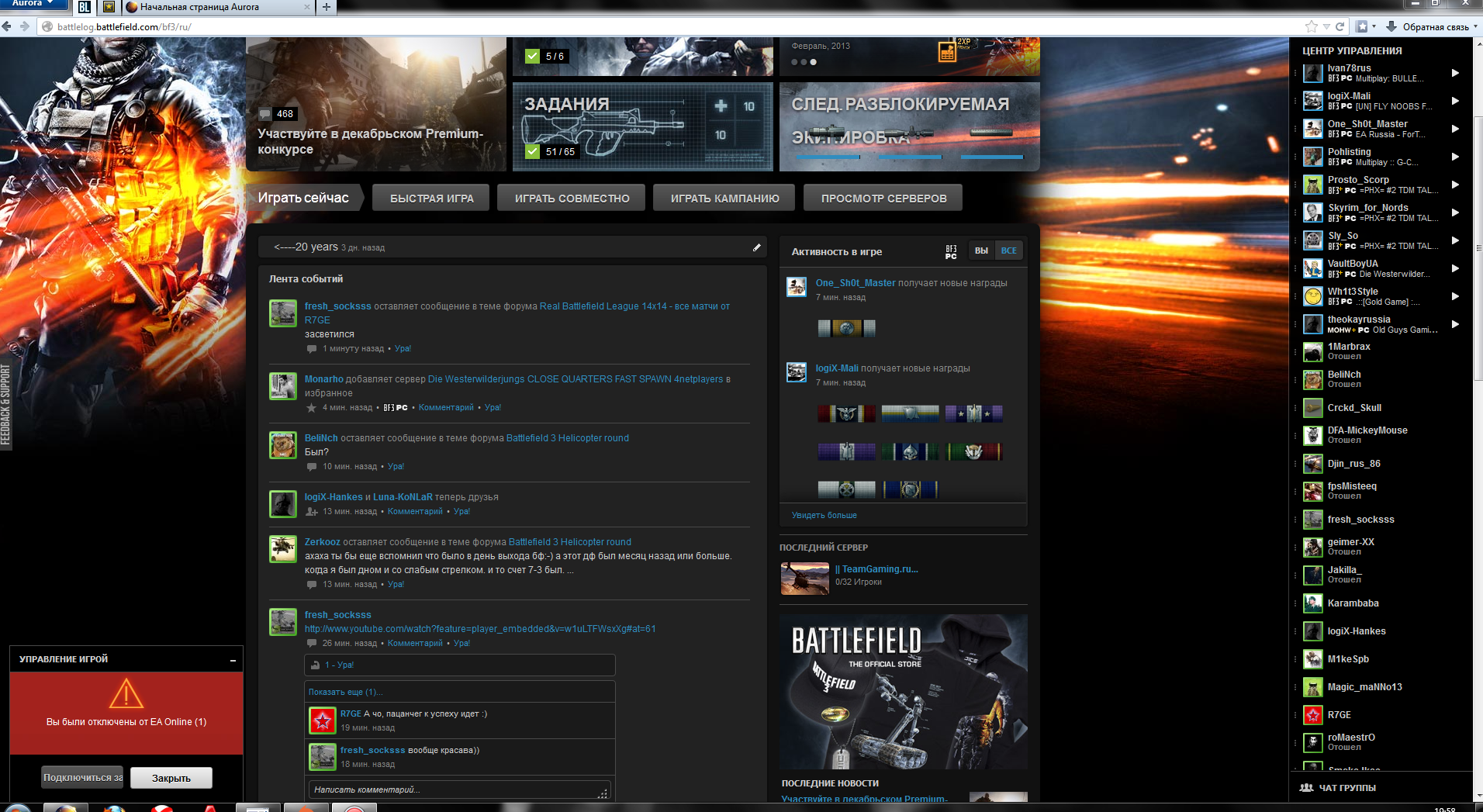Open the bookmarks menu button
The image size is (1483, 812).
point(1365,26)
